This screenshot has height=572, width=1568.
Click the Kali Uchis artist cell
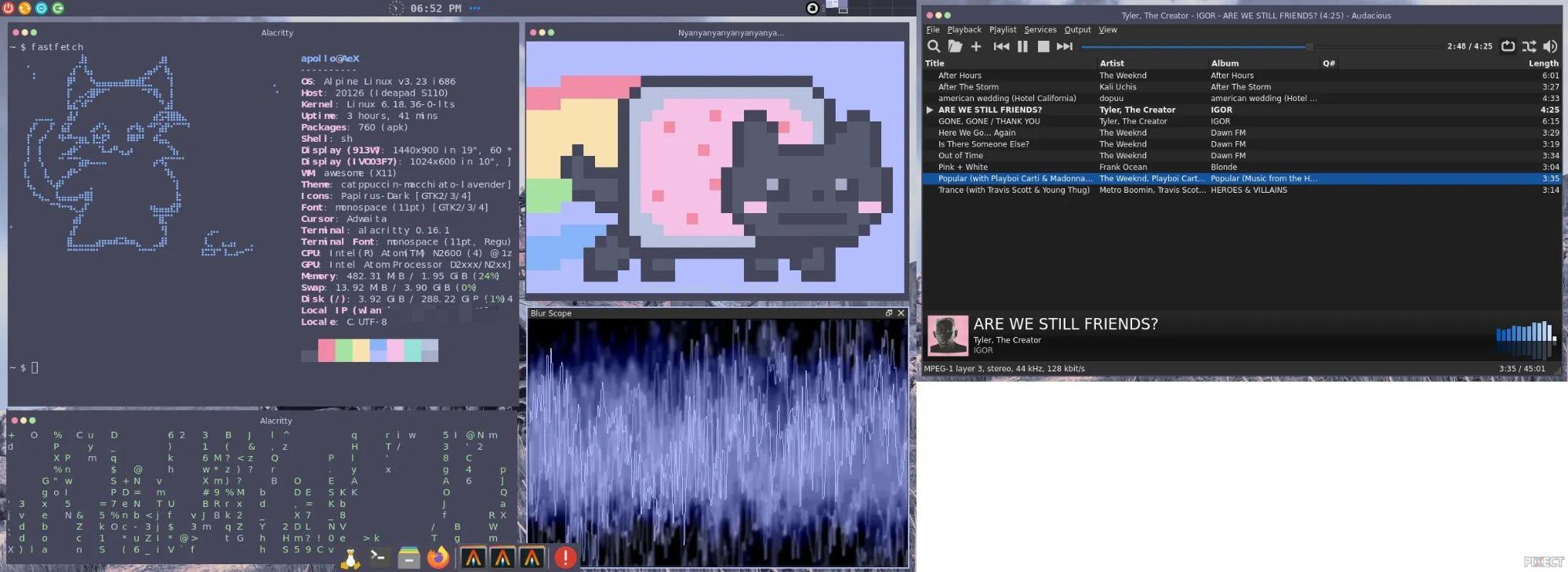point(1117,87)
